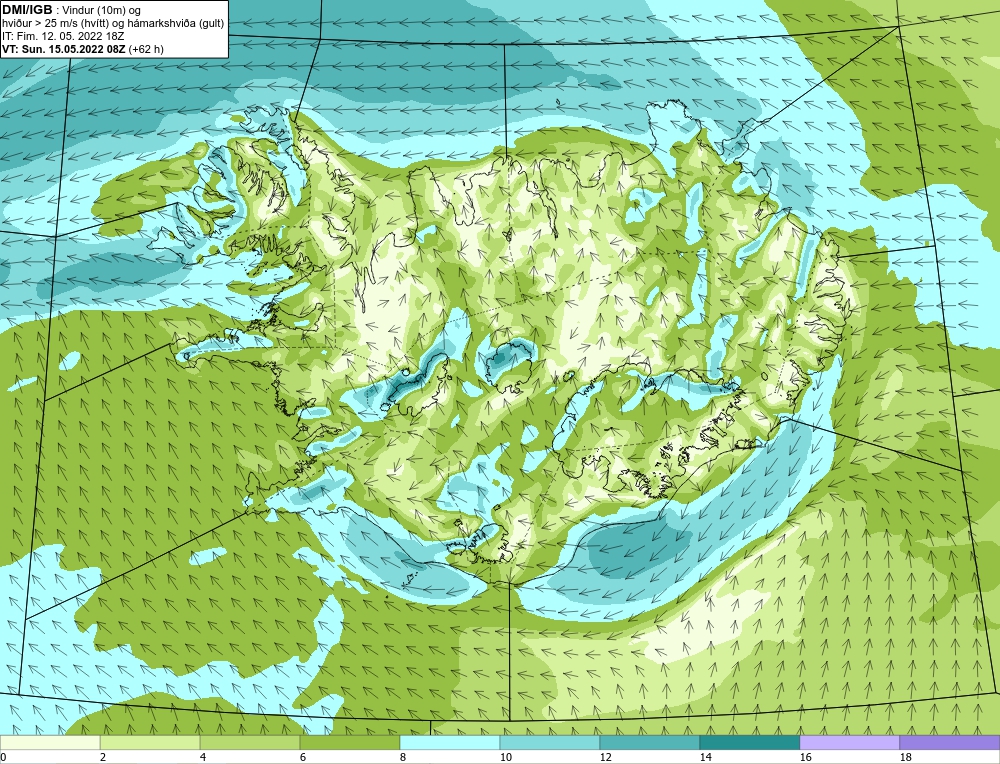The height and width of the screenshot is (764, 1000).
Task: Click the '(+62 h)' forecast offset text
Action: (146, 49)
